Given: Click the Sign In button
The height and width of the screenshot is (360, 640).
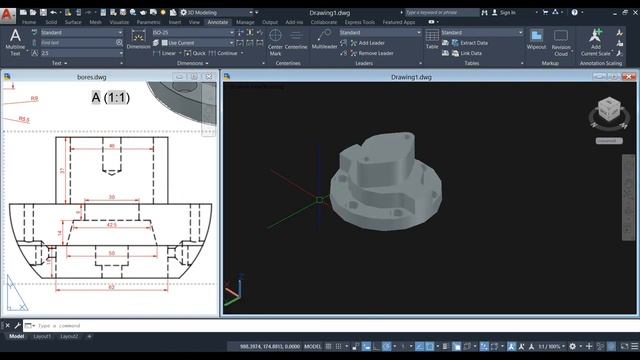Looking at the screenshot, I should [504, 13].
